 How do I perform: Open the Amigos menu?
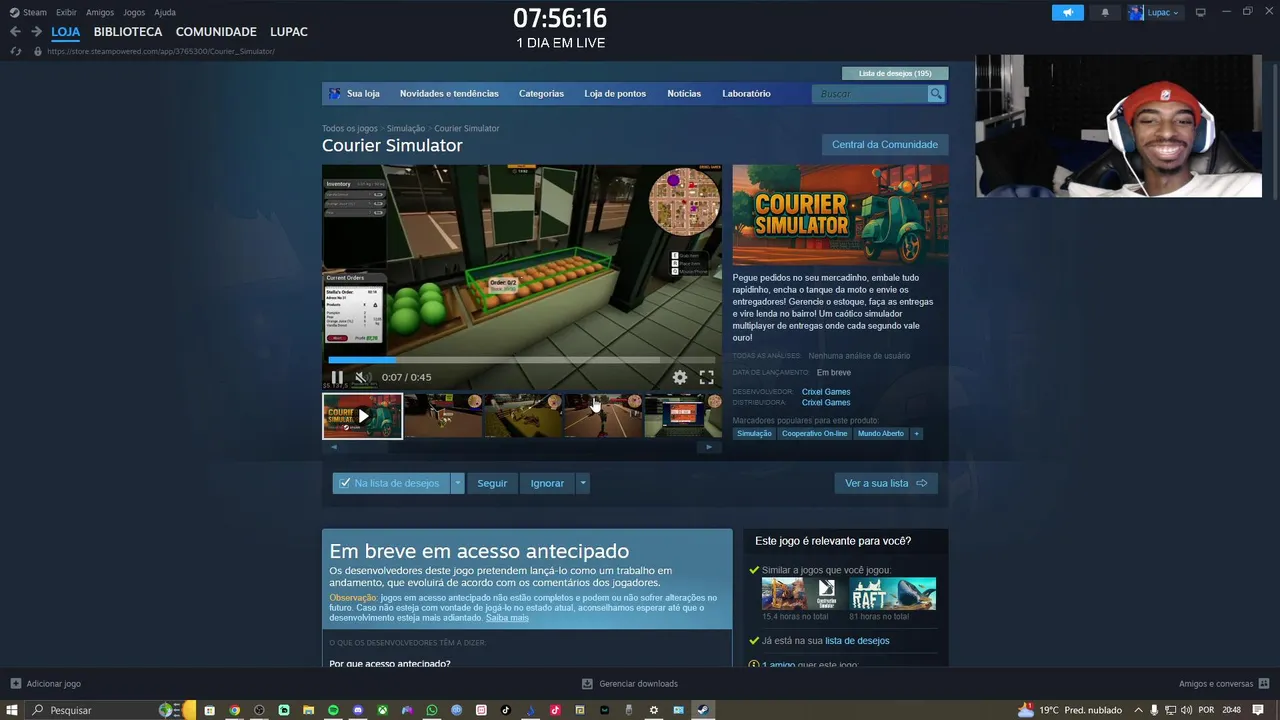100,12
